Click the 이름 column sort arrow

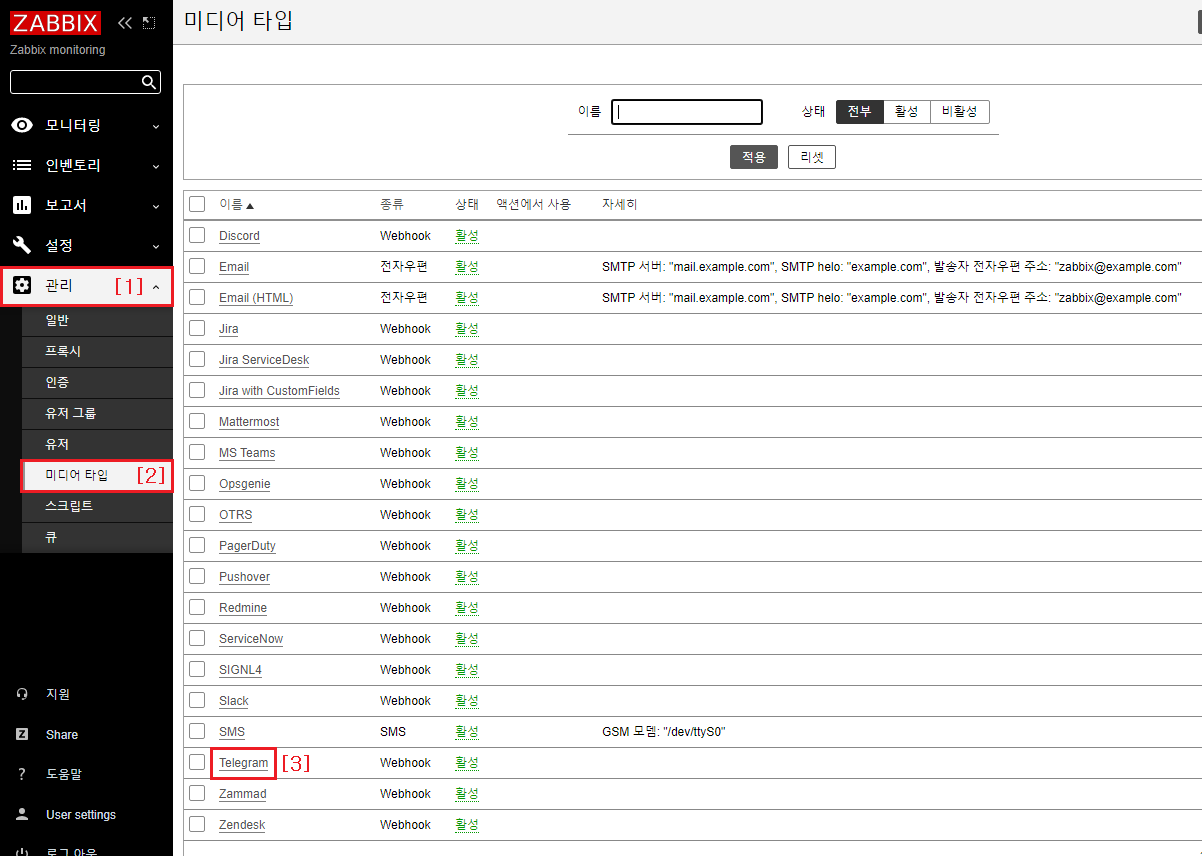point(250,205)
